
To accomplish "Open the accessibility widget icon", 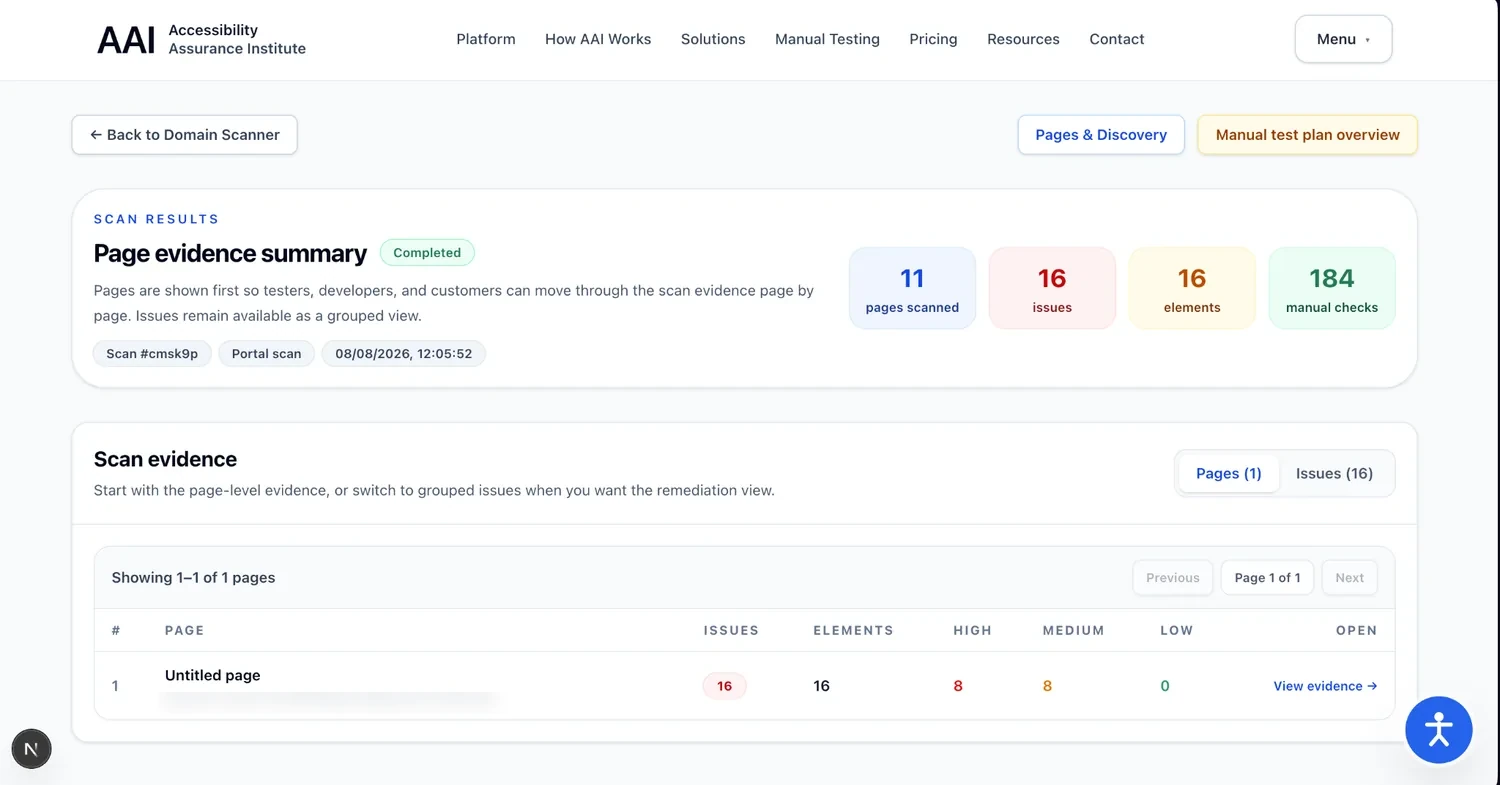I will pyautogui.click(x=1438, y=730).
